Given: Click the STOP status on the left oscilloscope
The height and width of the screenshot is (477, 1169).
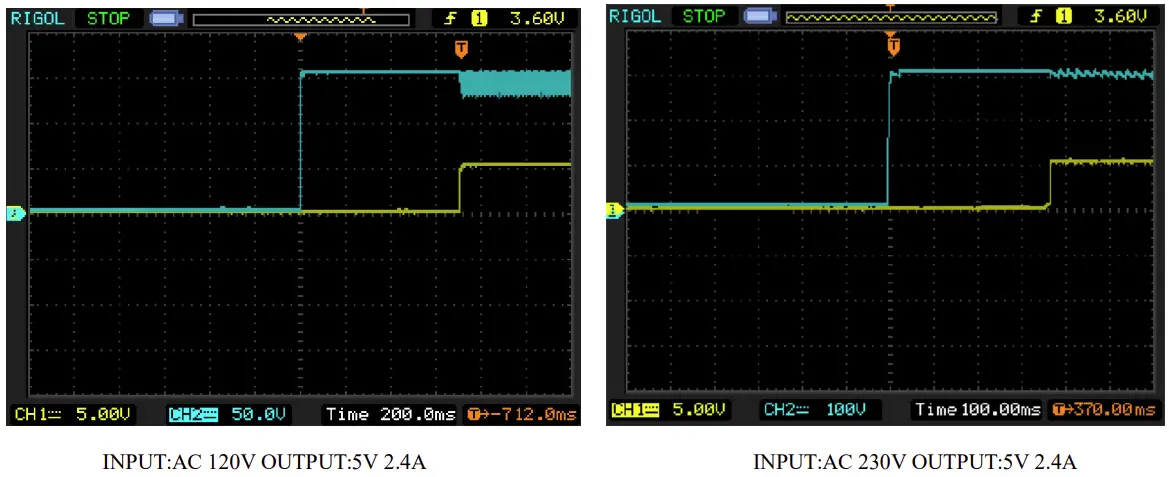Looking at the screenshot, I should point(108,19).
